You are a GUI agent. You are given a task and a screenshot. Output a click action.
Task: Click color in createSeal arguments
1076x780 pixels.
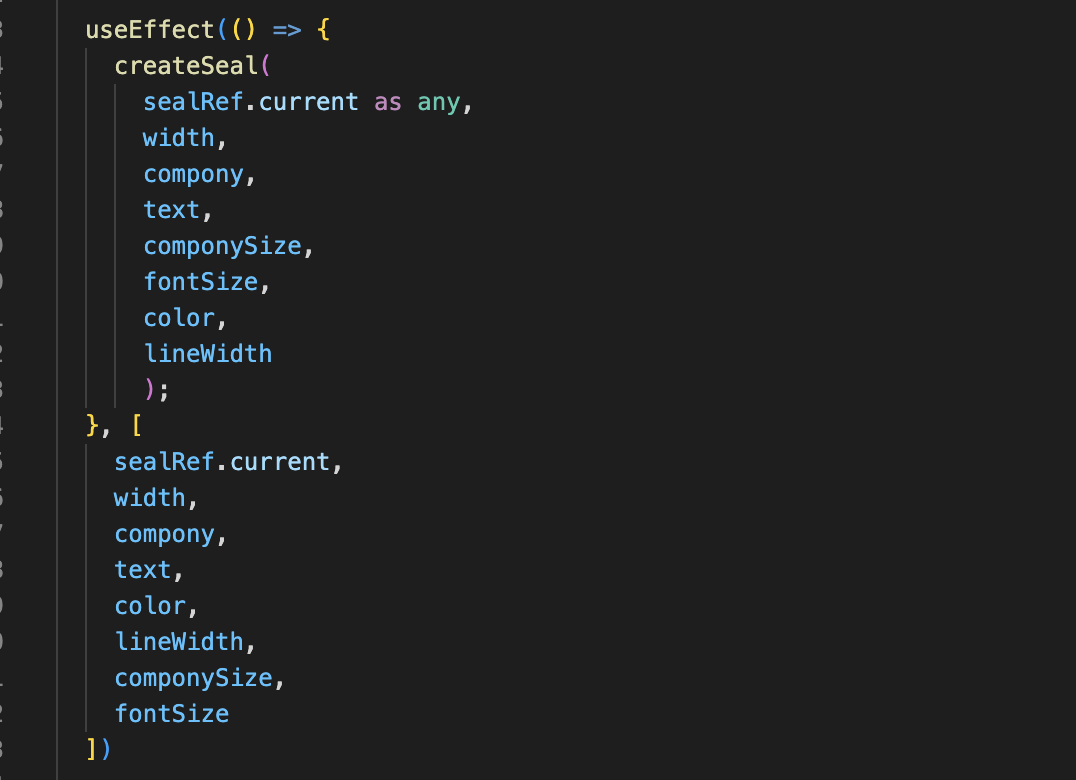pos(178,318)
